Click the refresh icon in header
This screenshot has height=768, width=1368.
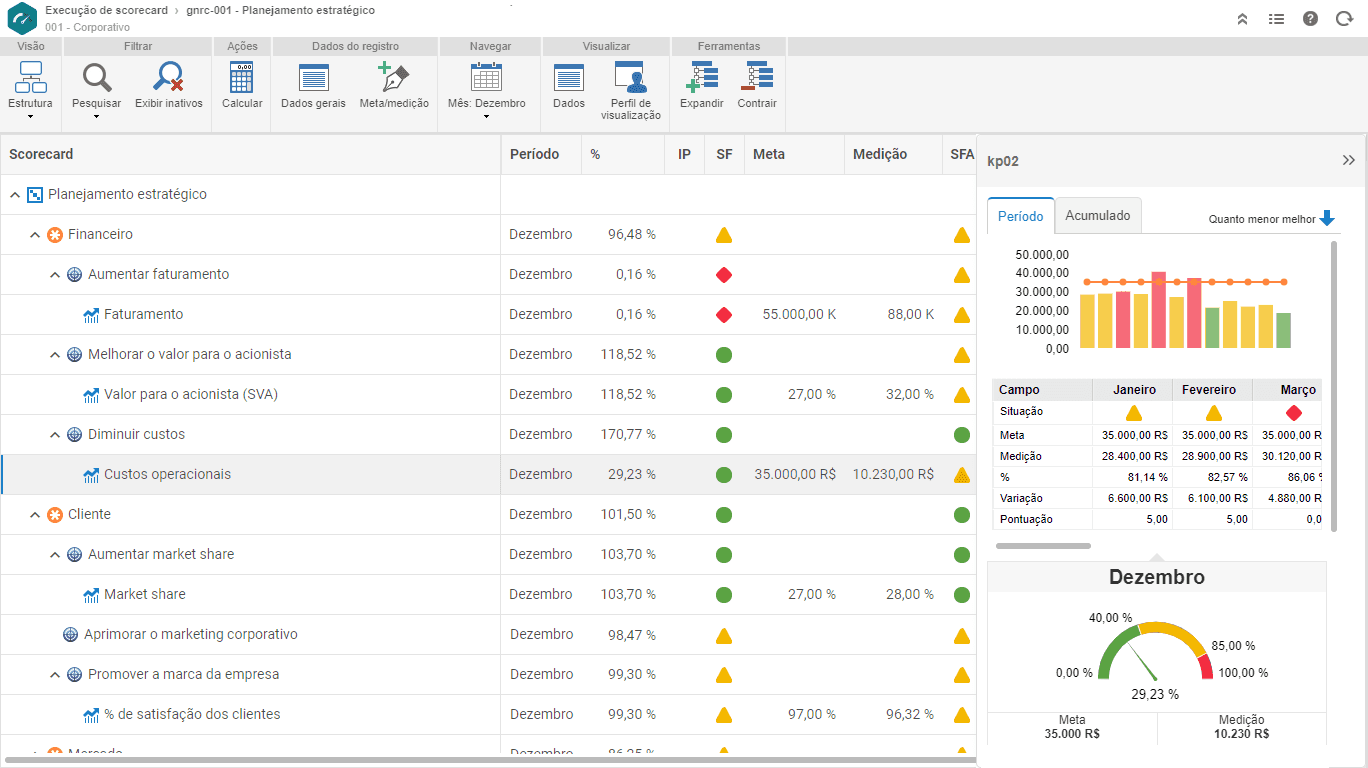pyautogui.click(x=1344, y=18)
